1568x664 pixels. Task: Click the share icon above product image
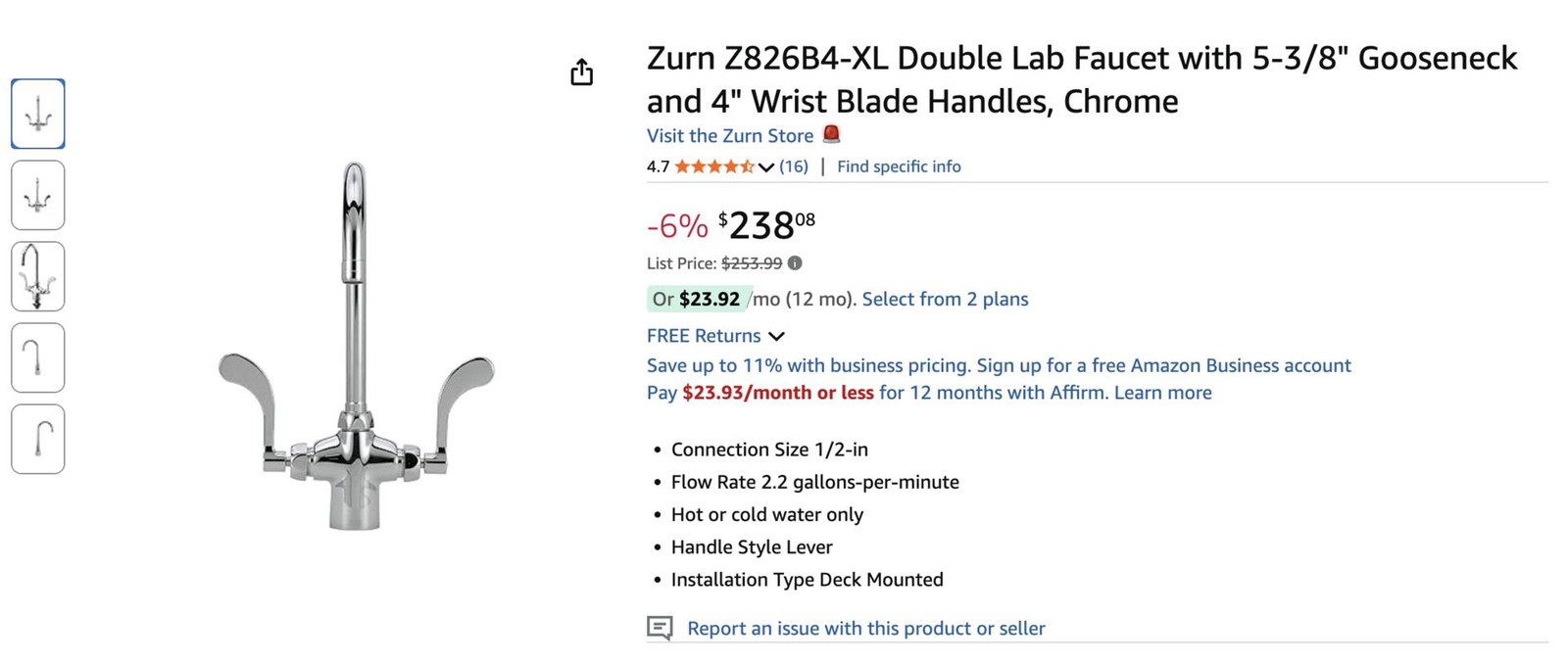(582, 72)
